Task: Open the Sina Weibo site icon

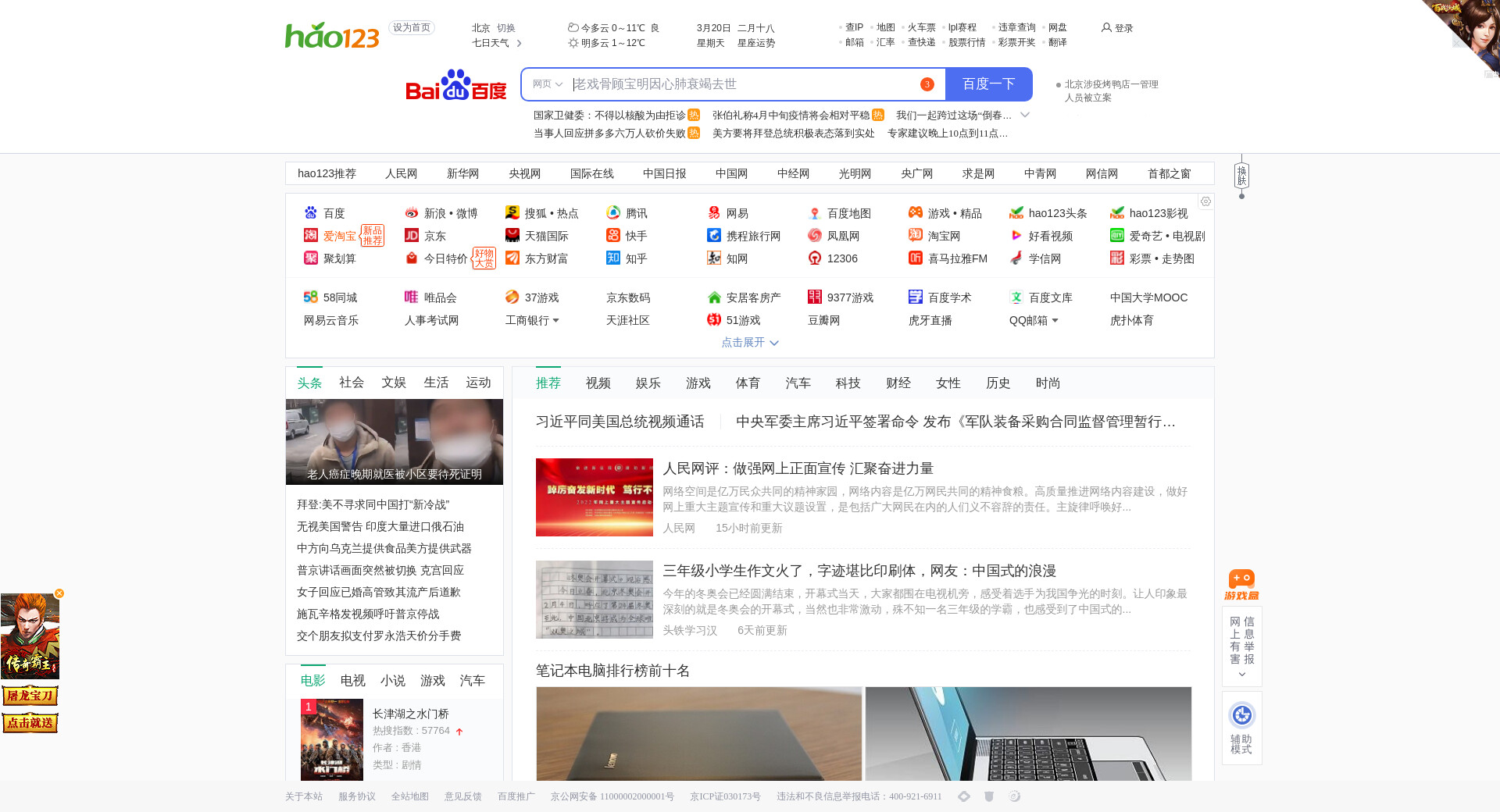Action: [412, 213]
